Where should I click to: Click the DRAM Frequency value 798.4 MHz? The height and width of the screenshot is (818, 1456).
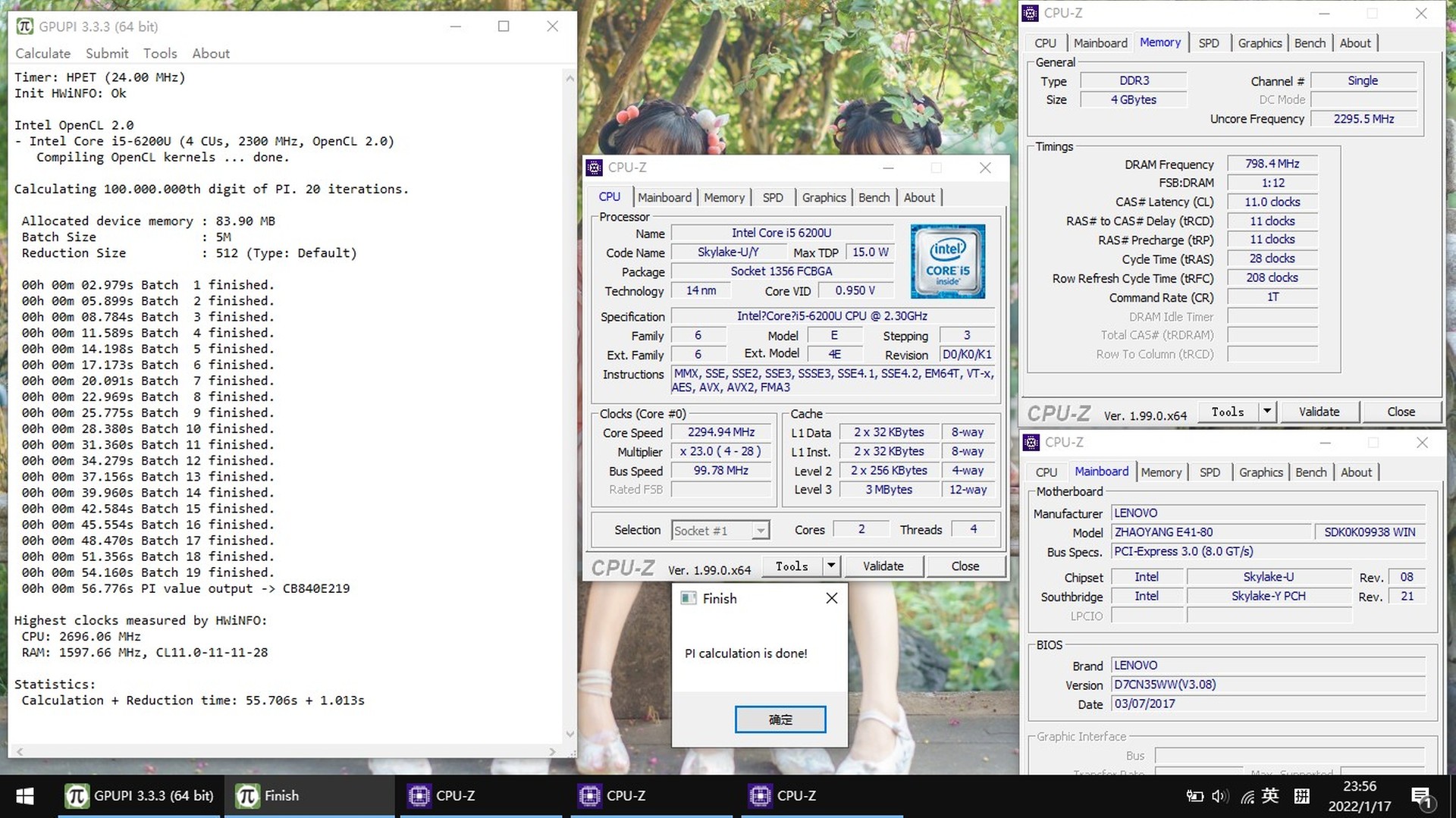(1272, 164)
